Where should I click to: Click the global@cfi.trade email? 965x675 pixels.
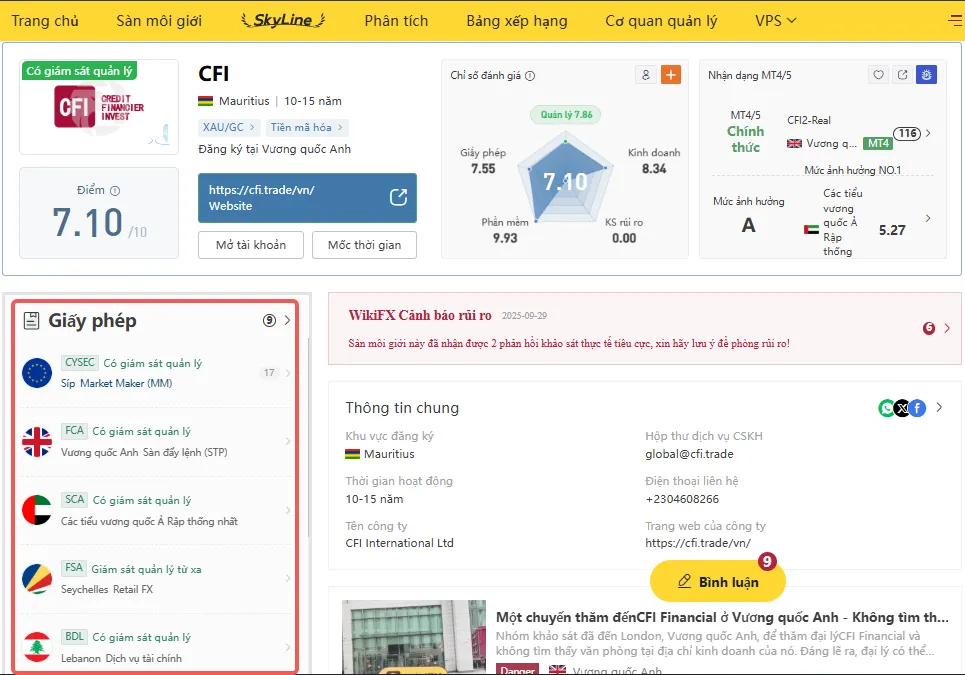coord(689,454)
